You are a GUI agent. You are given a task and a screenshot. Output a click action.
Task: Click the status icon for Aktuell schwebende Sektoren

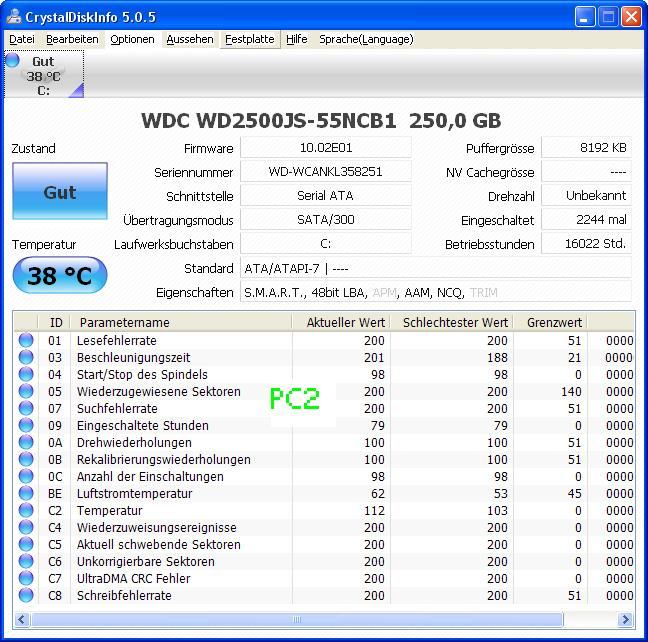click(26, 544)
